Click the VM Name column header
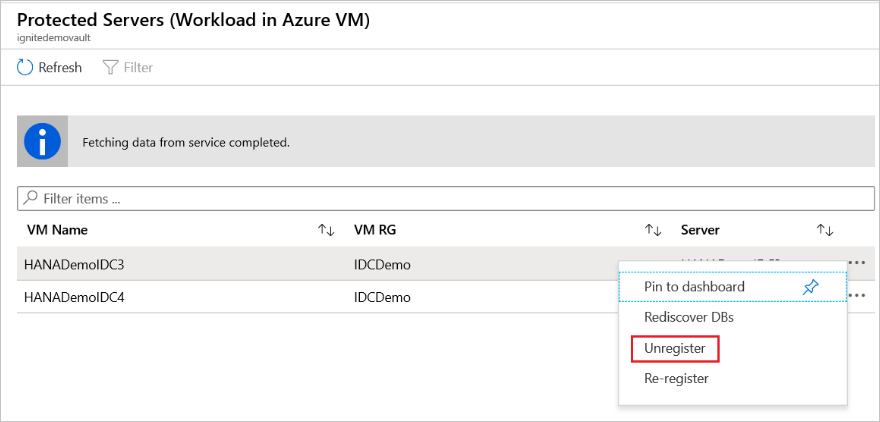This screenshot has height=422, width=880. (57, 230)
